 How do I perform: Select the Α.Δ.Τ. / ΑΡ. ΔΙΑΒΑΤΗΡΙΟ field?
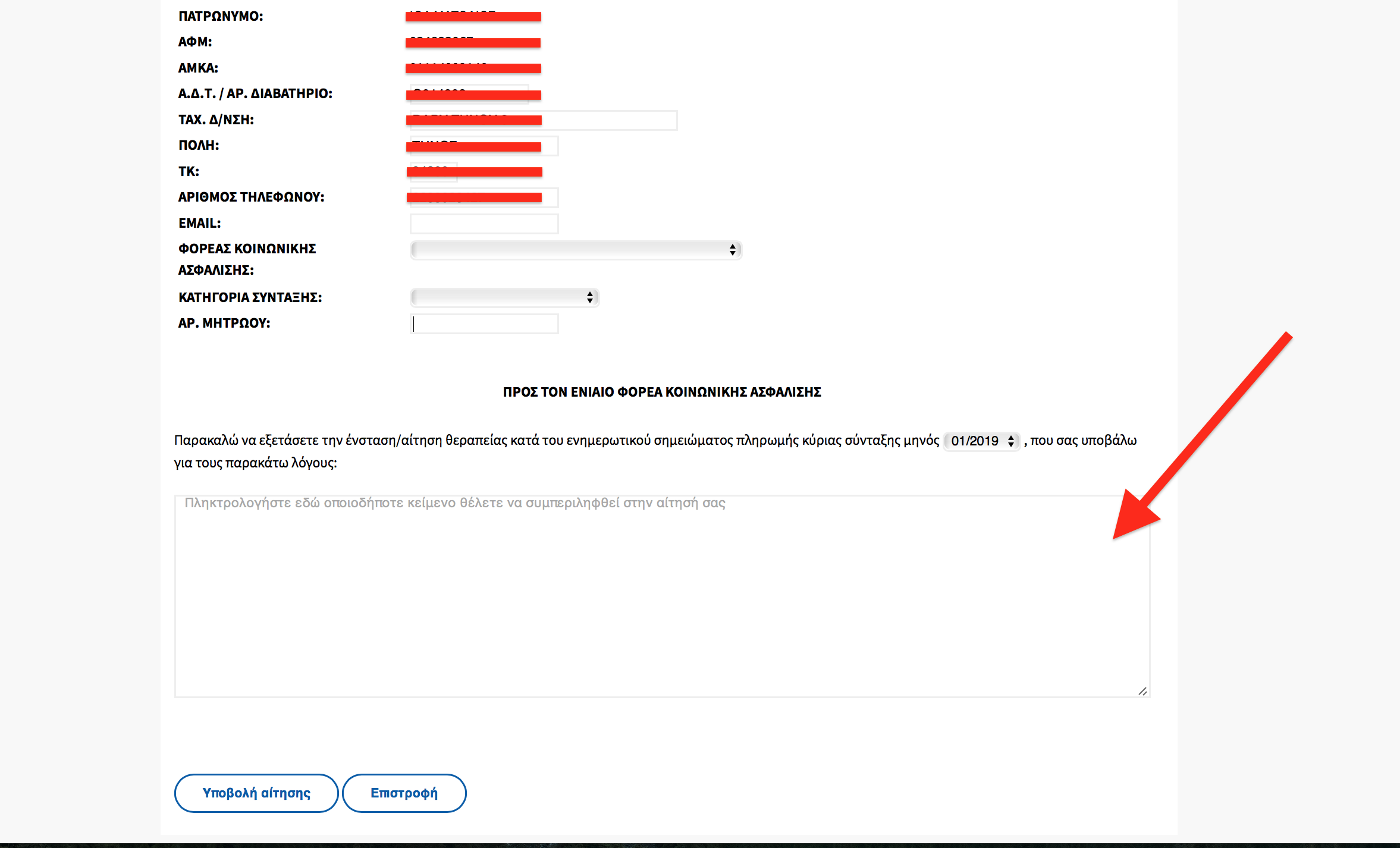click(469, 94)
